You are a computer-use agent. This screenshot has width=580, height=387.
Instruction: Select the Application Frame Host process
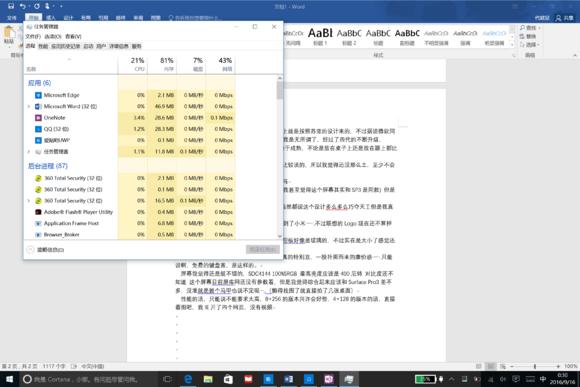(129, 223)
